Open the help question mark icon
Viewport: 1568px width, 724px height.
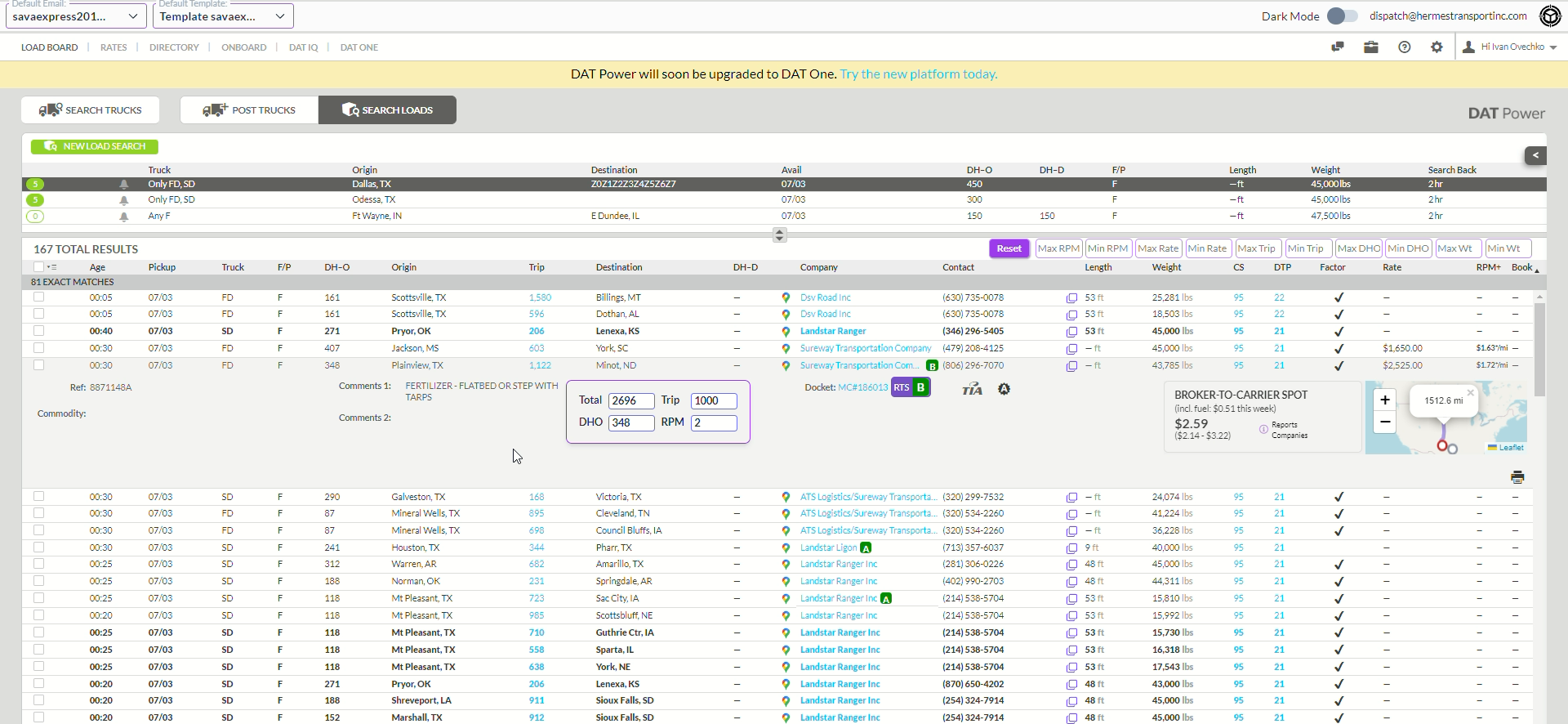(x=1404, y=47)
